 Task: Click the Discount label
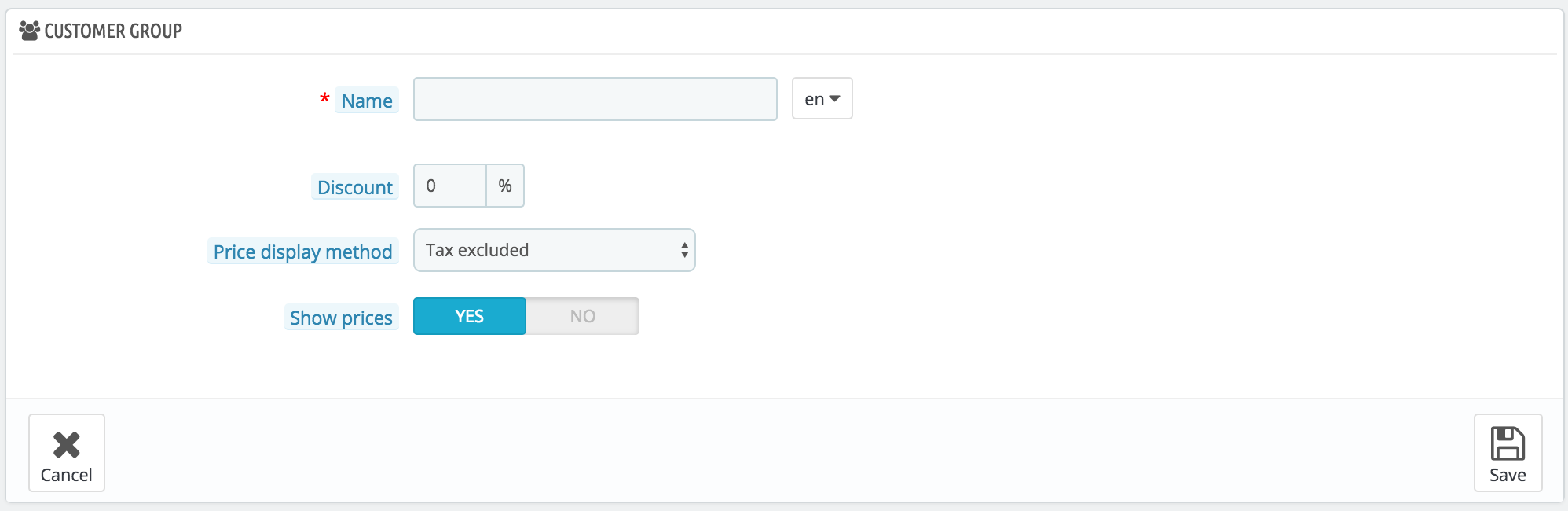pyautogui.click(x=355, y=187)
